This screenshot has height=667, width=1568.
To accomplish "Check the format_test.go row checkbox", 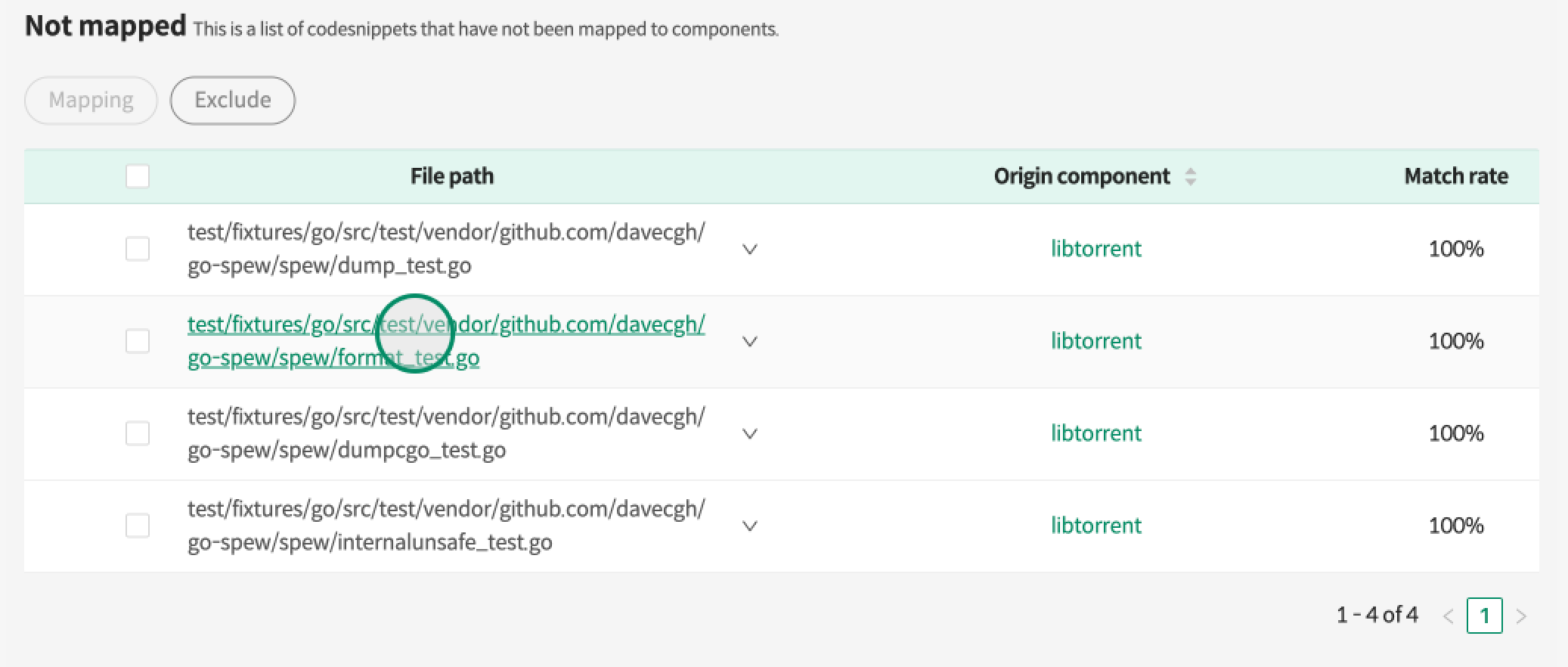I will pos(138,341).
